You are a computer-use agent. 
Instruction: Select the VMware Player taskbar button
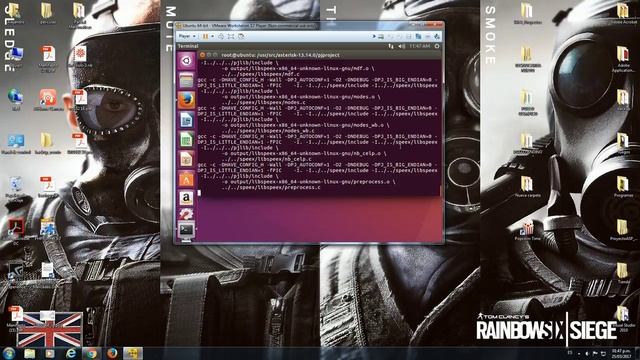[x=133, y=353]
